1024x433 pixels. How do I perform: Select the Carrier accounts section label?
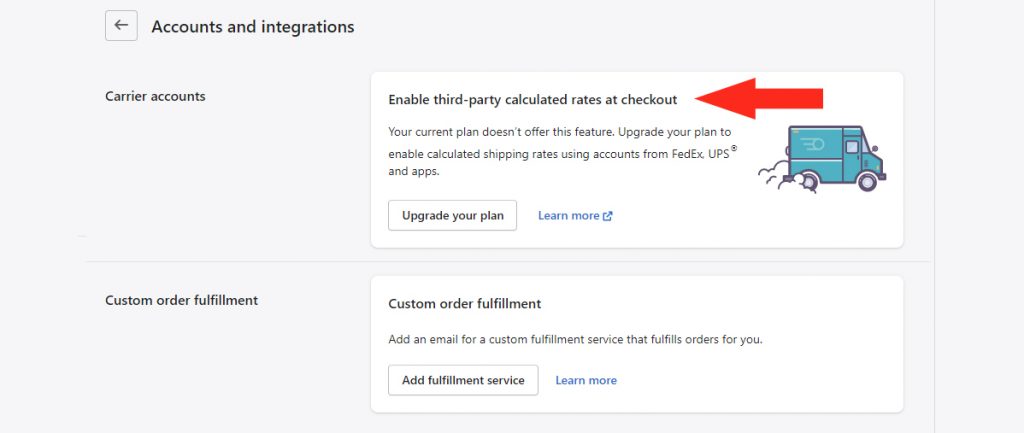pos(155,97)
